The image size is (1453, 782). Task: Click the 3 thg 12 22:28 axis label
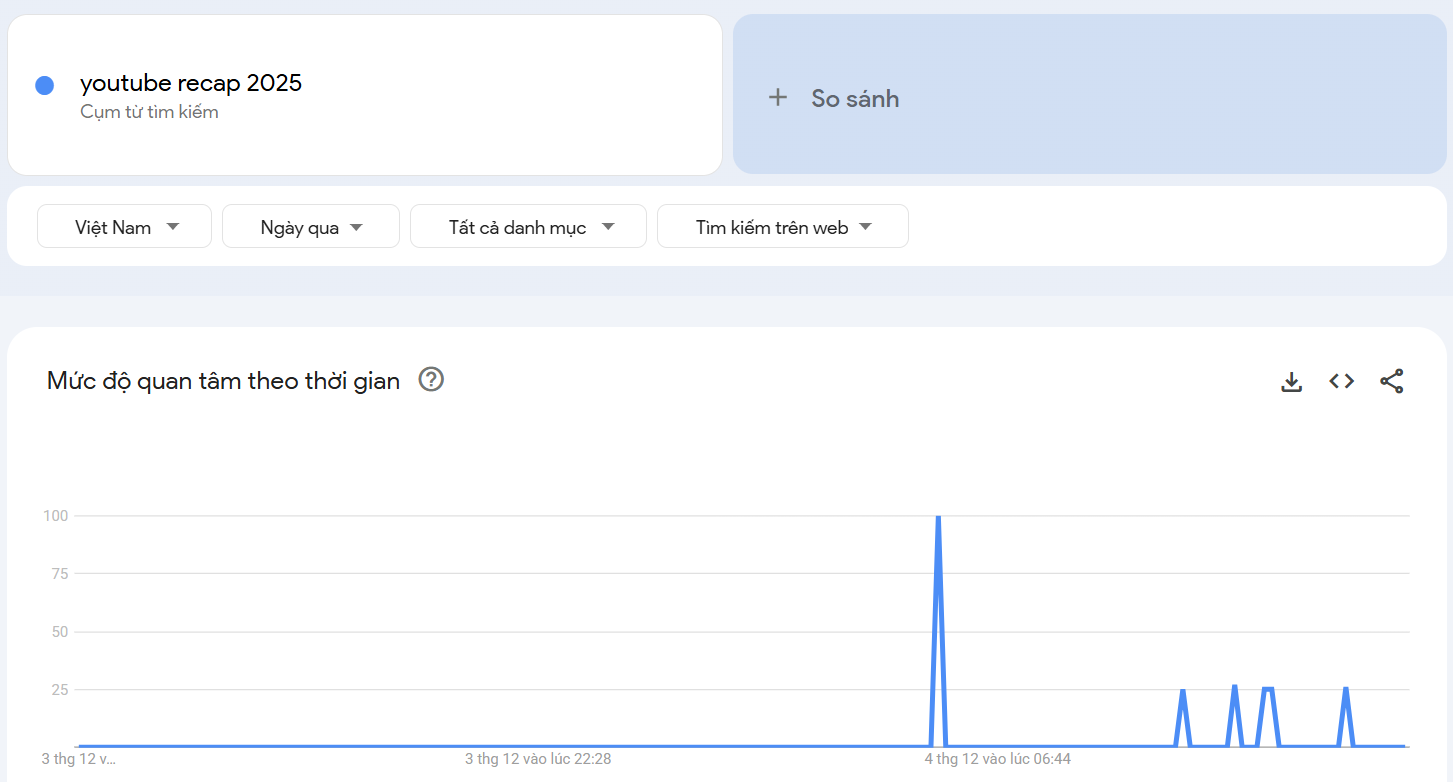[x=537, y=759]
